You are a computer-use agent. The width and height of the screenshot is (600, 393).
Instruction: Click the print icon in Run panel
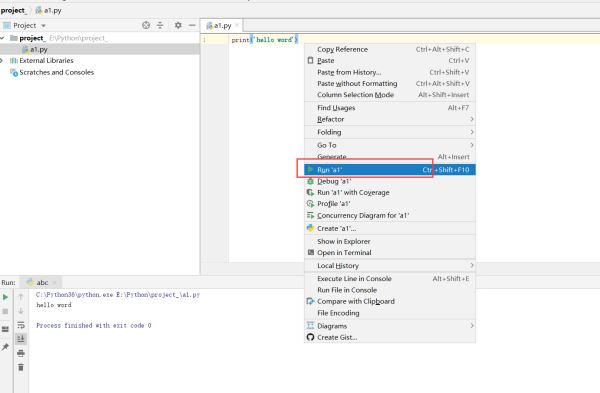pos(21,353)
